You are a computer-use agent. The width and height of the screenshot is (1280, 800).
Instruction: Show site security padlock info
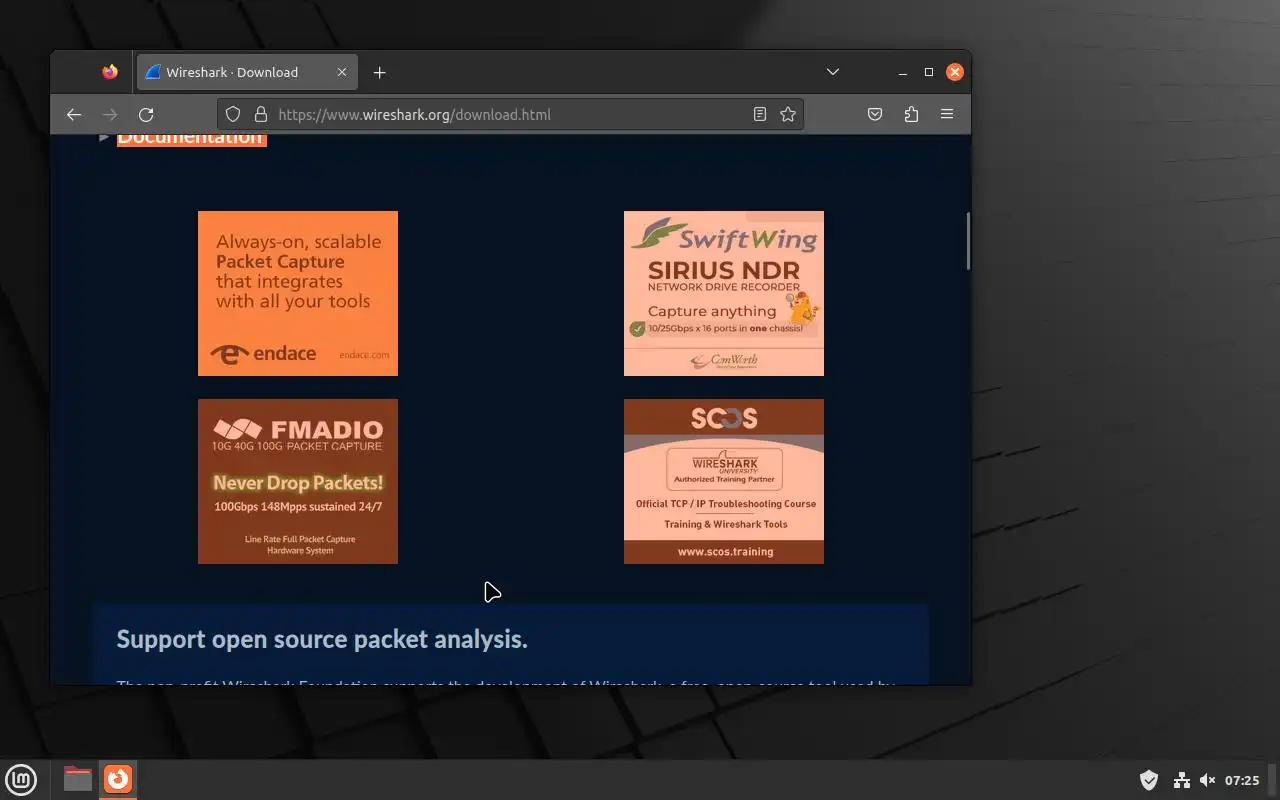pos(261,114)
